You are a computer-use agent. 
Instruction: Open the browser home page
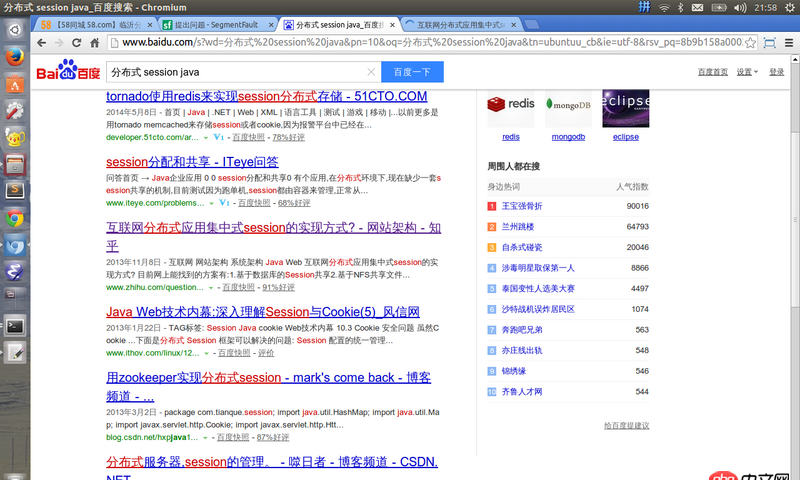point(94,43)
